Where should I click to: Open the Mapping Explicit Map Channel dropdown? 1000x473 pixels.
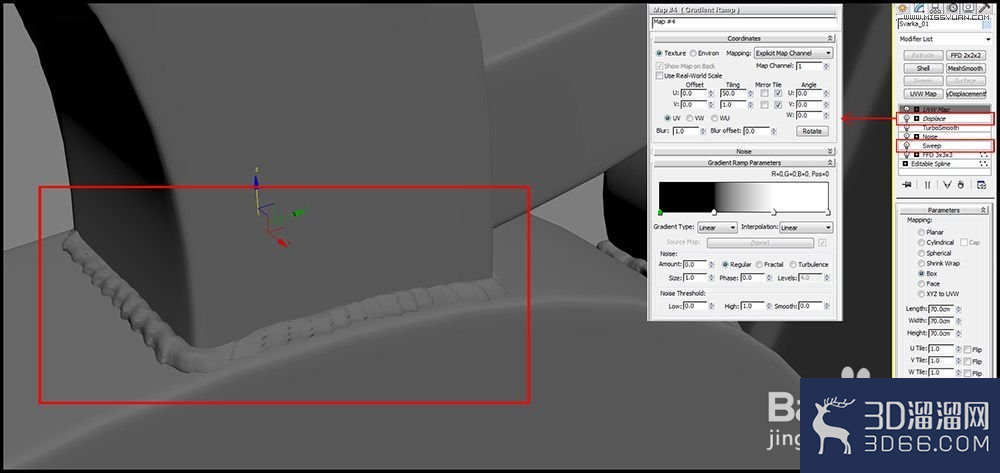(793, 53)
